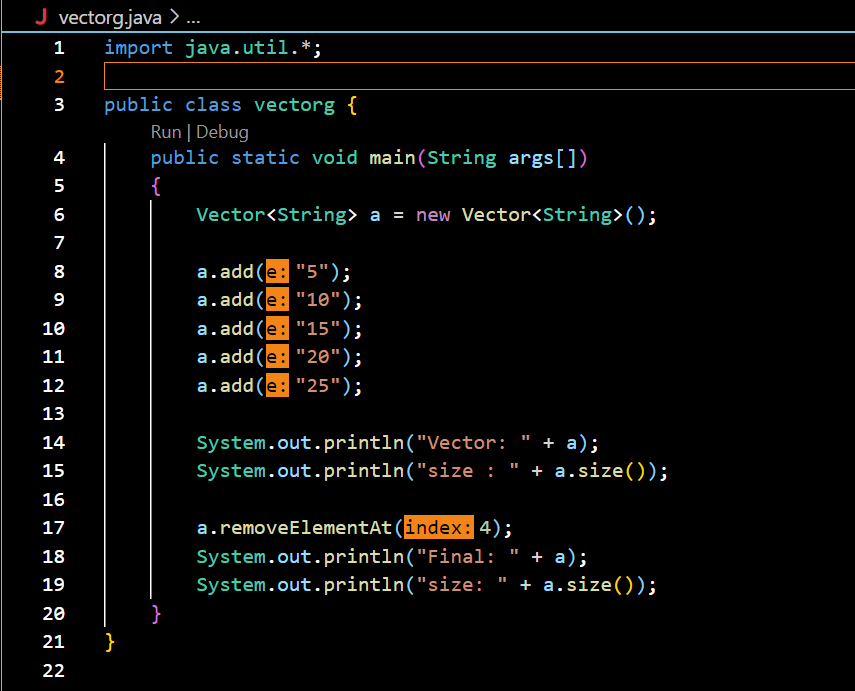Click the 'import' keyword on line 1
This screenshot has height=691, width=855.
point(139,48)
